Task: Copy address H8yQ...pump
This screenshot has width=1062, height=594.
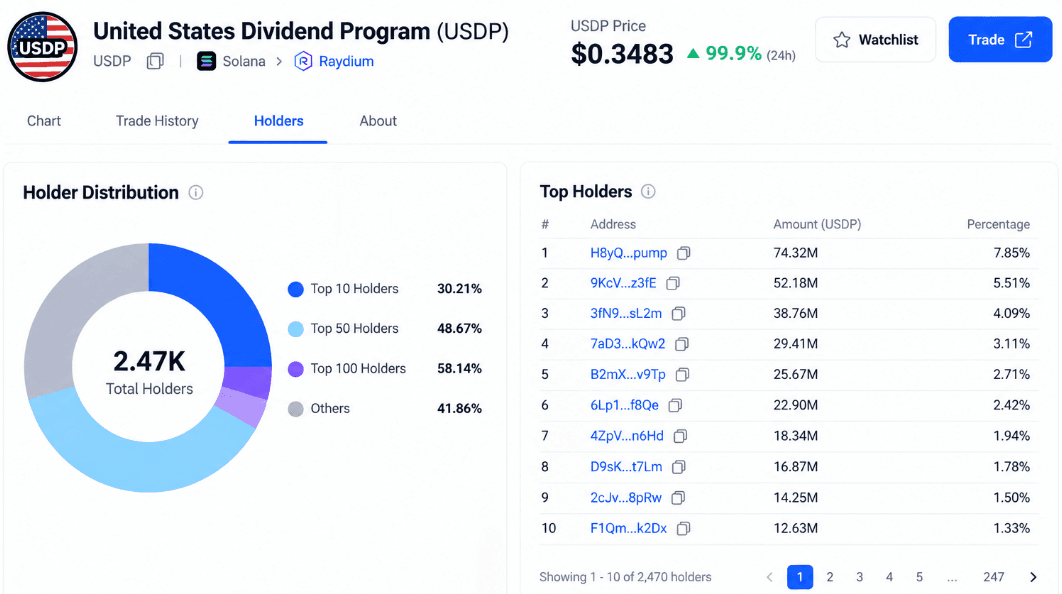Action: 683,253
